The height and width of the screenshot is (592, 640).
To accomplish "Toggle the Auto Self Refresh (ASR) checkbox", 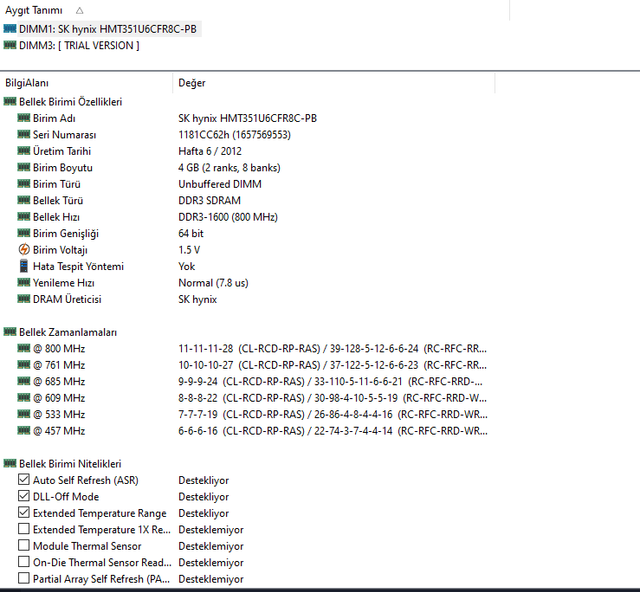I will pyautogui.click(x=24, y=479).
